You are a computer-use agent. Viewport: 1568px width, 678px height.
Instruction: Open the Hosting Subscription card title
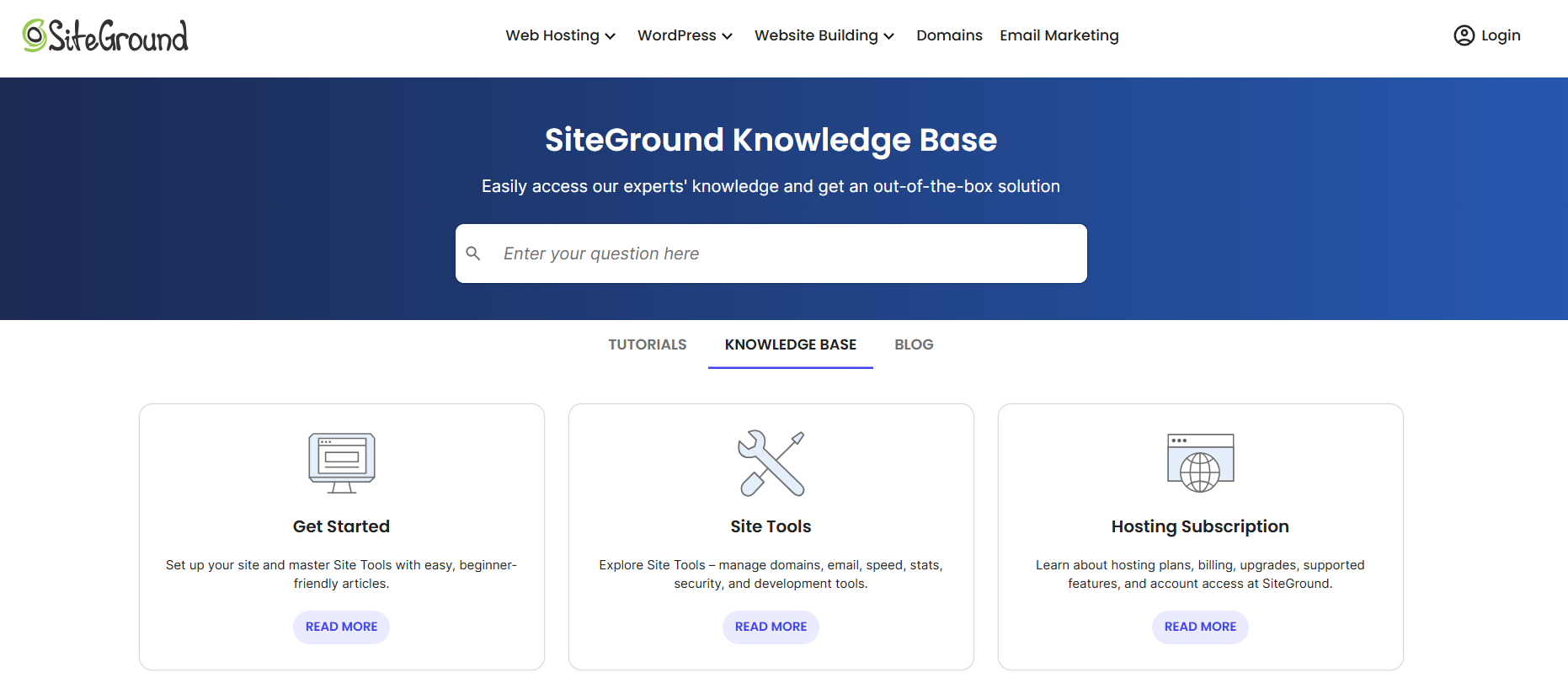pyautogui.click(x=1200, y=526)
